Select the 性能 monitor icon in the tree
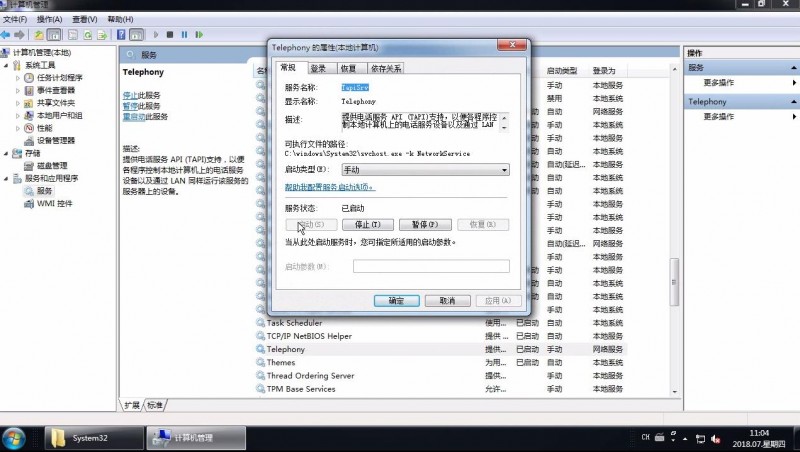Viewport: 800px width, 452px height. pos(29,128)
